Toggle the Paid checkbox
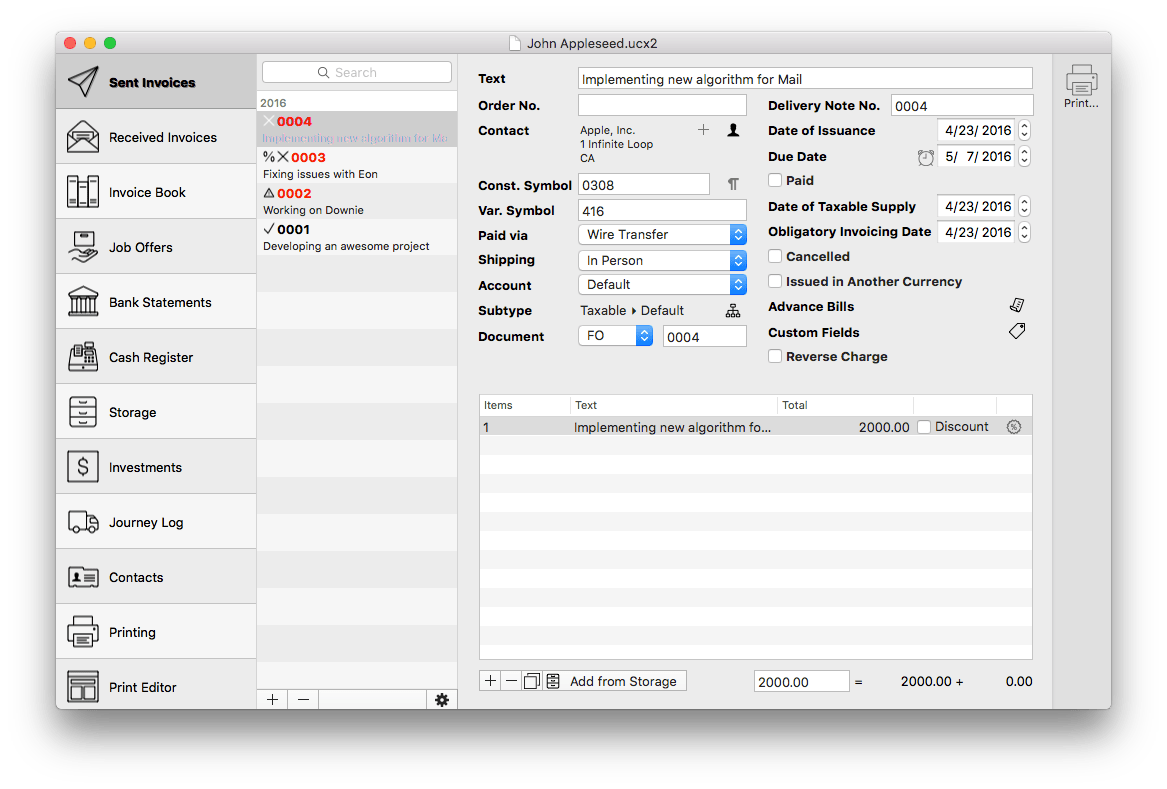The width and height of the screenshot is (1167, 789). 775,181
